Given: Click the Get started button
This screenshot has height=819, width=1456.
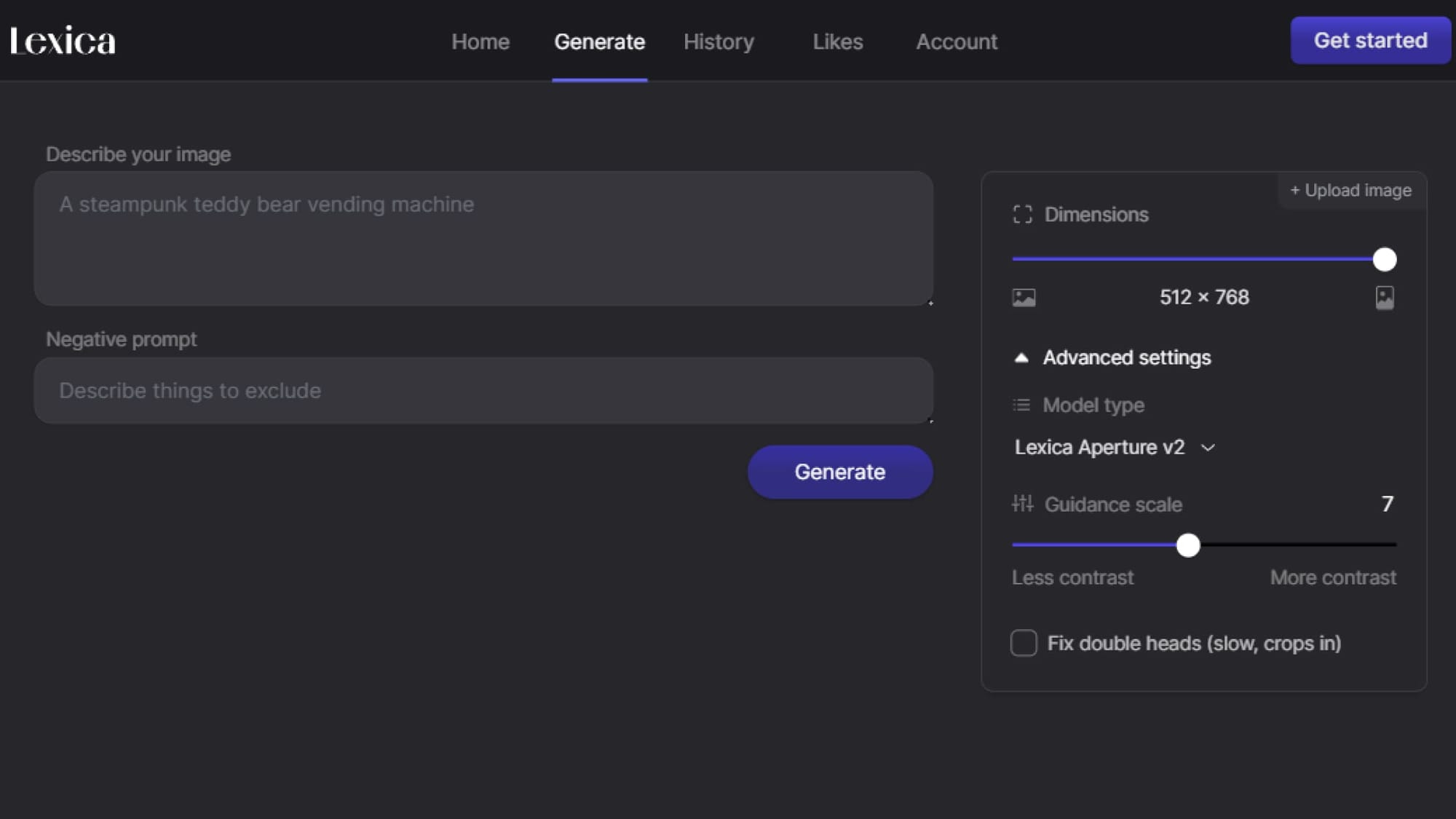Looking at the screenshot, I should click(x=1369, y=41).
